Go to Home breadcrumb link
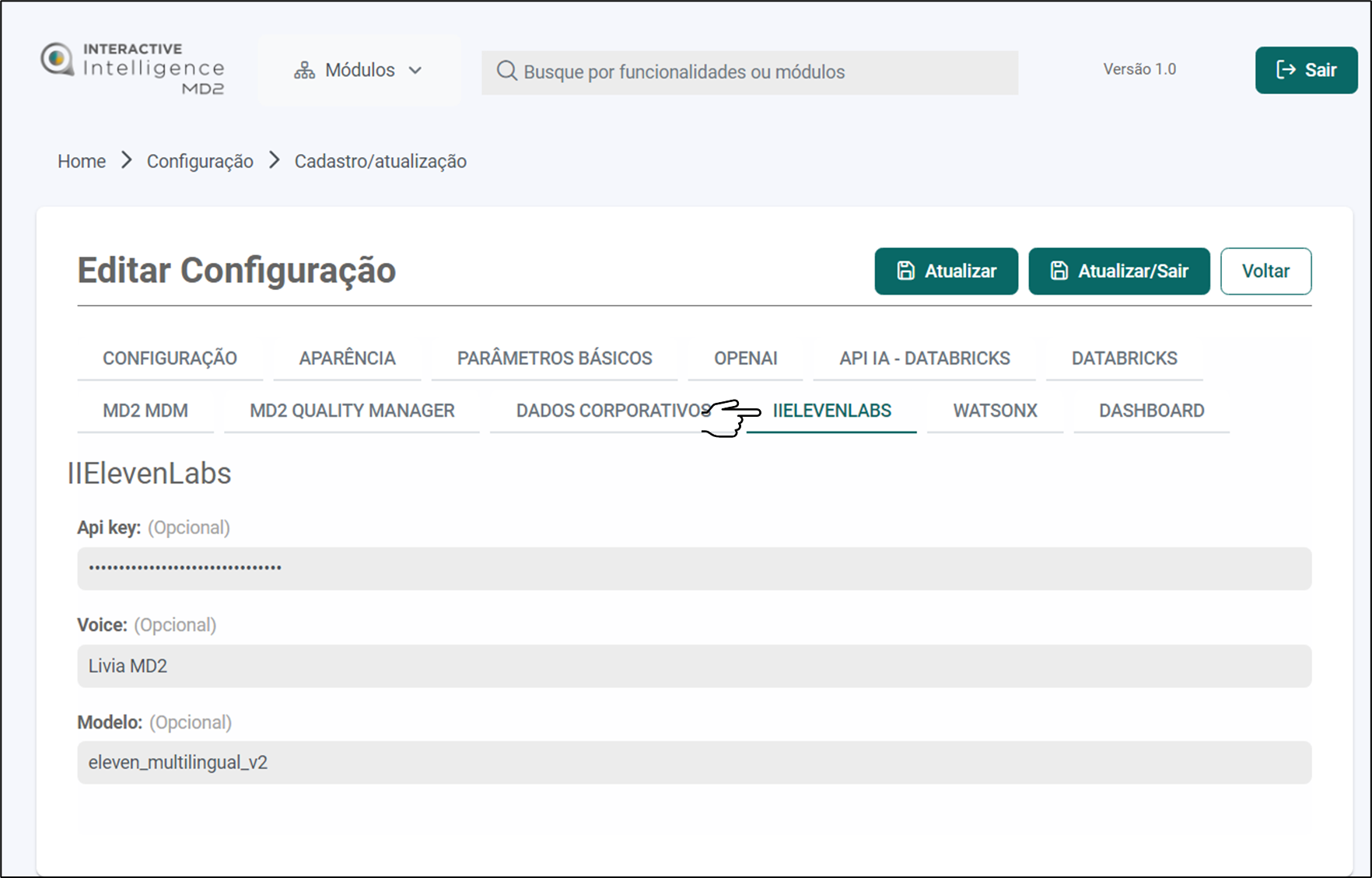 coord(82,161)
